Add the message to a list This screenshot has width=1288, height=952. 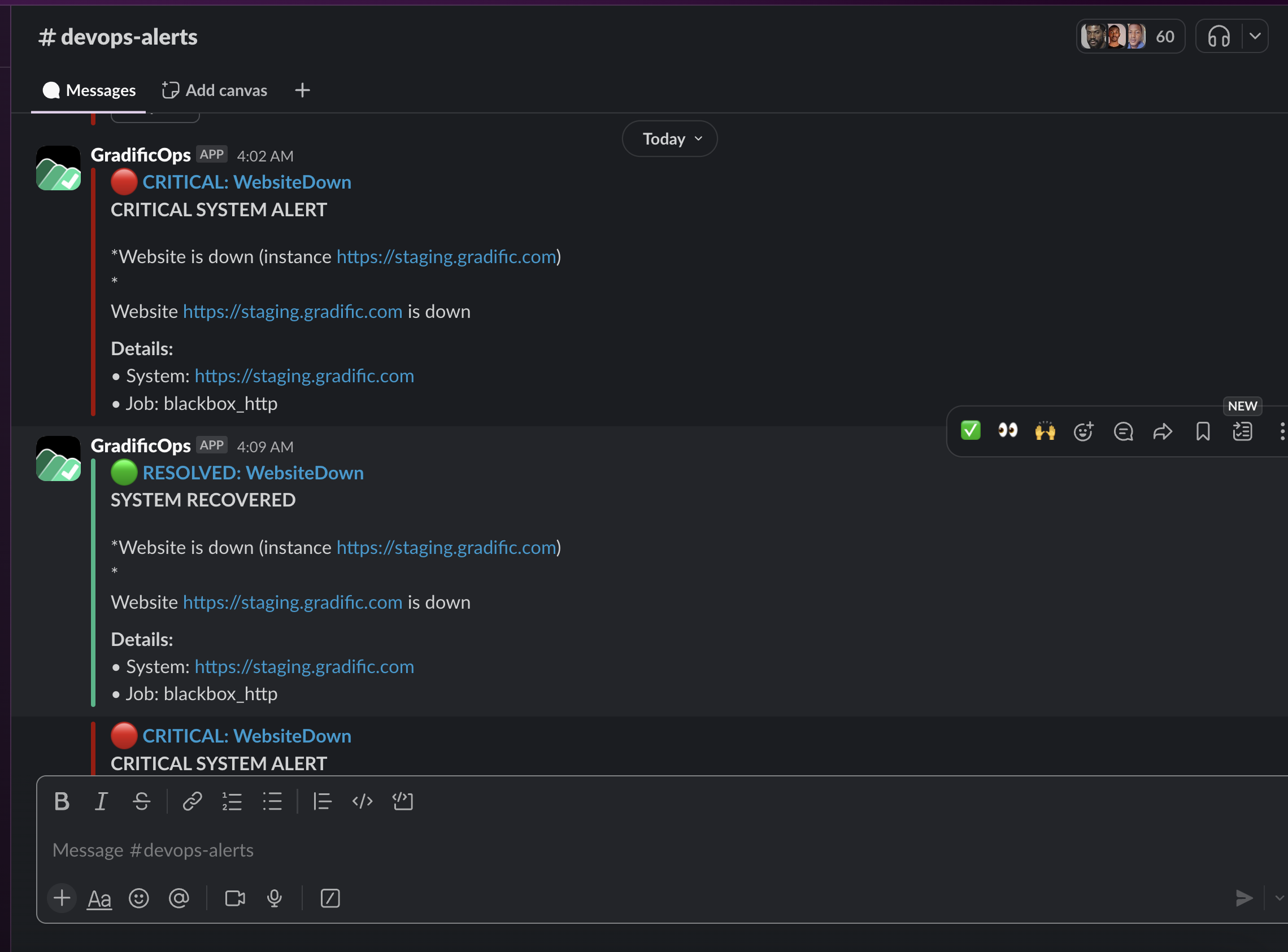coord(1242,431)
